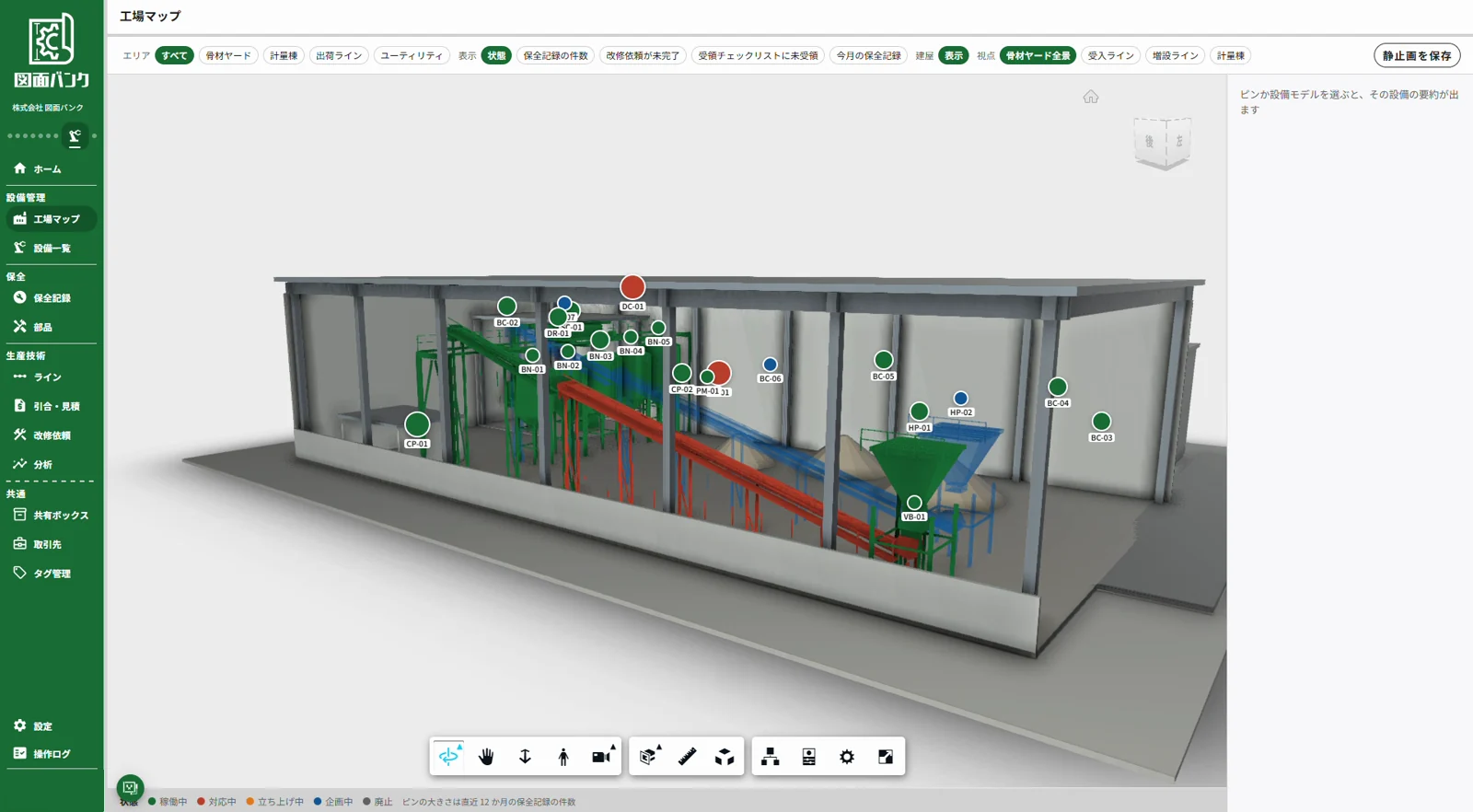Click the equipment icon under company name
Image resolution: width=1473 pixels, height=812 pixels.
pos(75,136)
